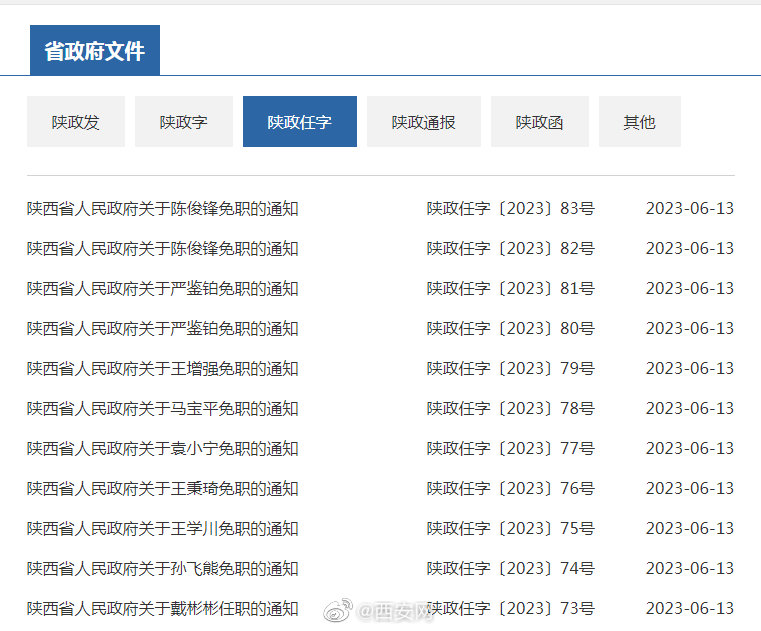Open the 陕政函 tab
This screenshot has width=761, height=631.
pyautogui.click(x=540, y=121)
